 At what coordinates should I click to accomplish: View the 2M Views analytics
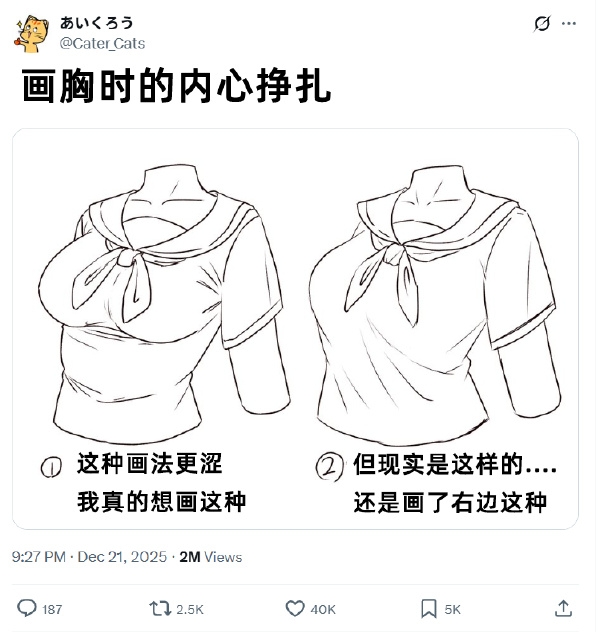(211, 557)
